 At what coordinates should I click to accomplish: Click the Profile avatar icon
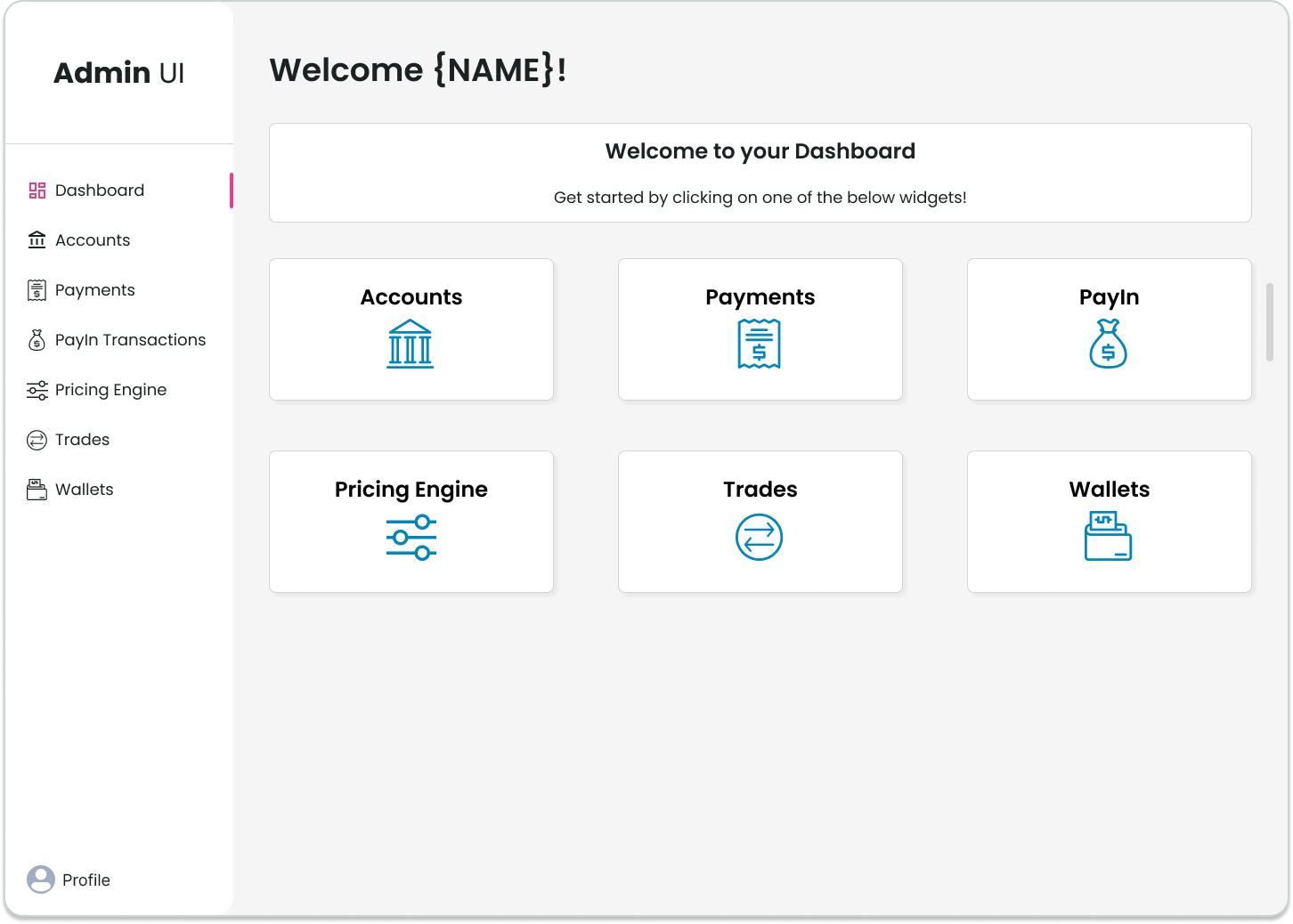(41, 879)
